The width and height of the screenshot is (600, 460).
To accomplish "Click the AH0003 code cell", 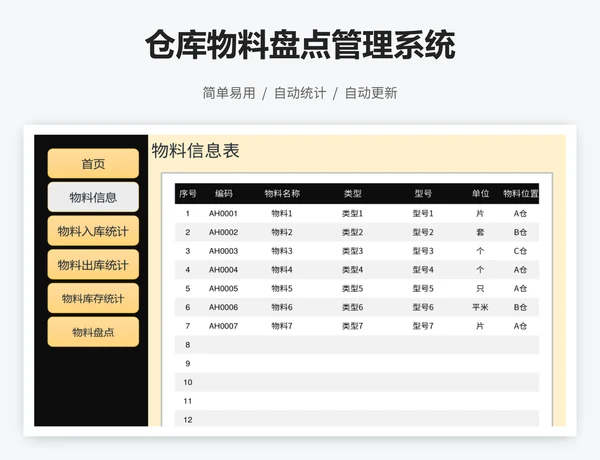I will 223,251.
